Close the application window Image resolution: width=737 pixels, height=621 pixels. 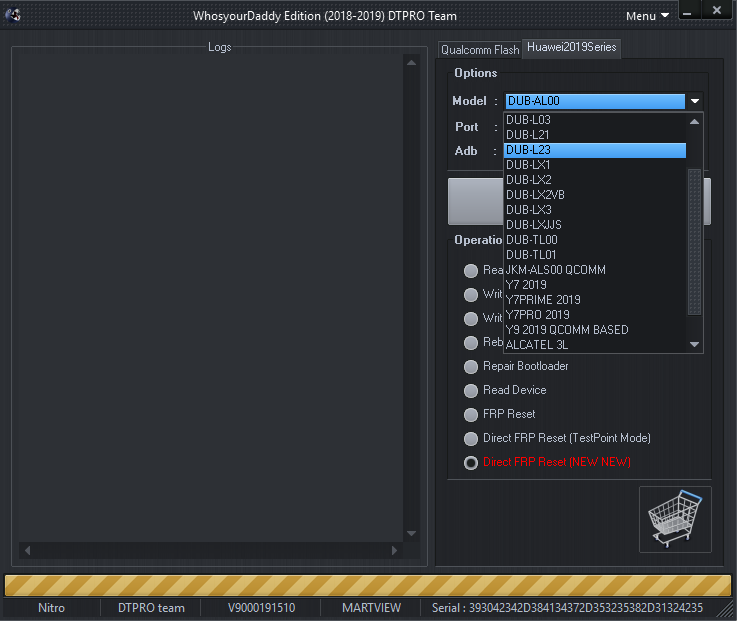point(717,10)
